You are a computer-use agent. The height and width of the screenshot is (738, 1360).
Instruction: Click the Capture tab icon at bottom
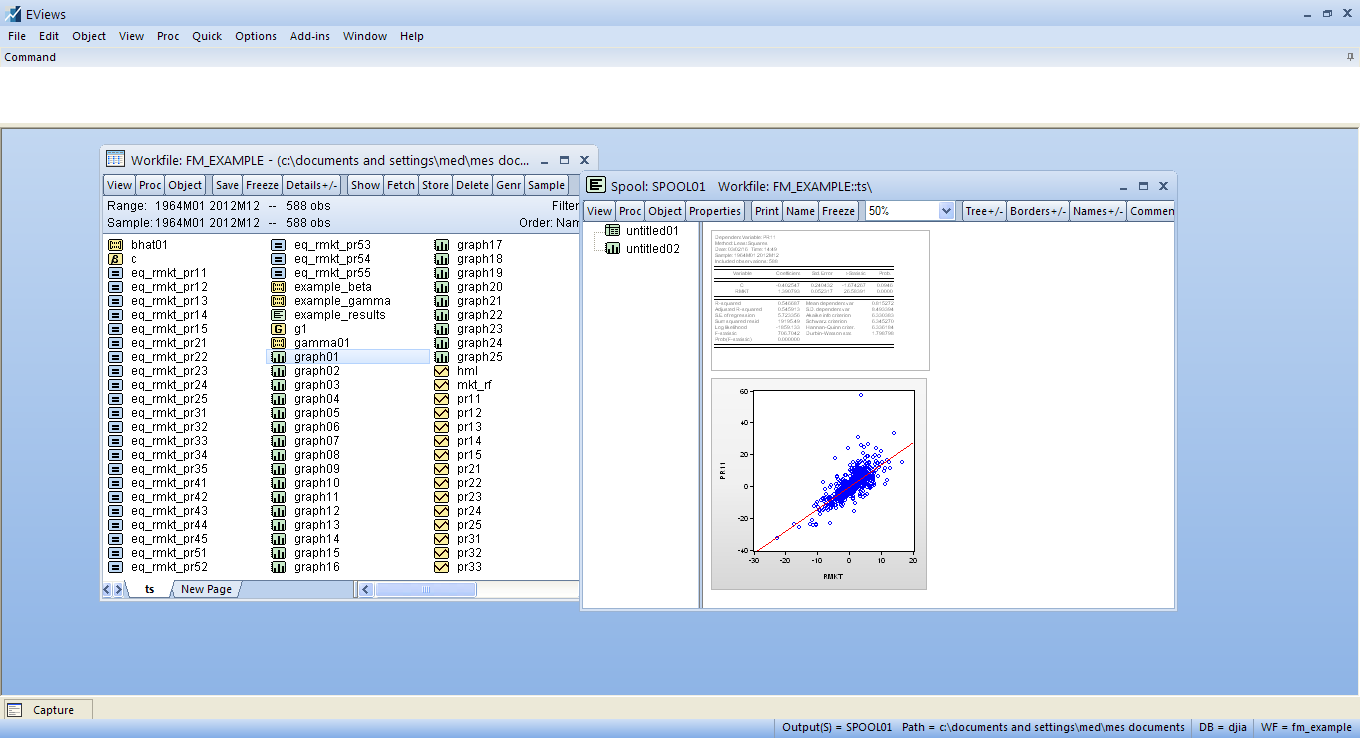15,710
